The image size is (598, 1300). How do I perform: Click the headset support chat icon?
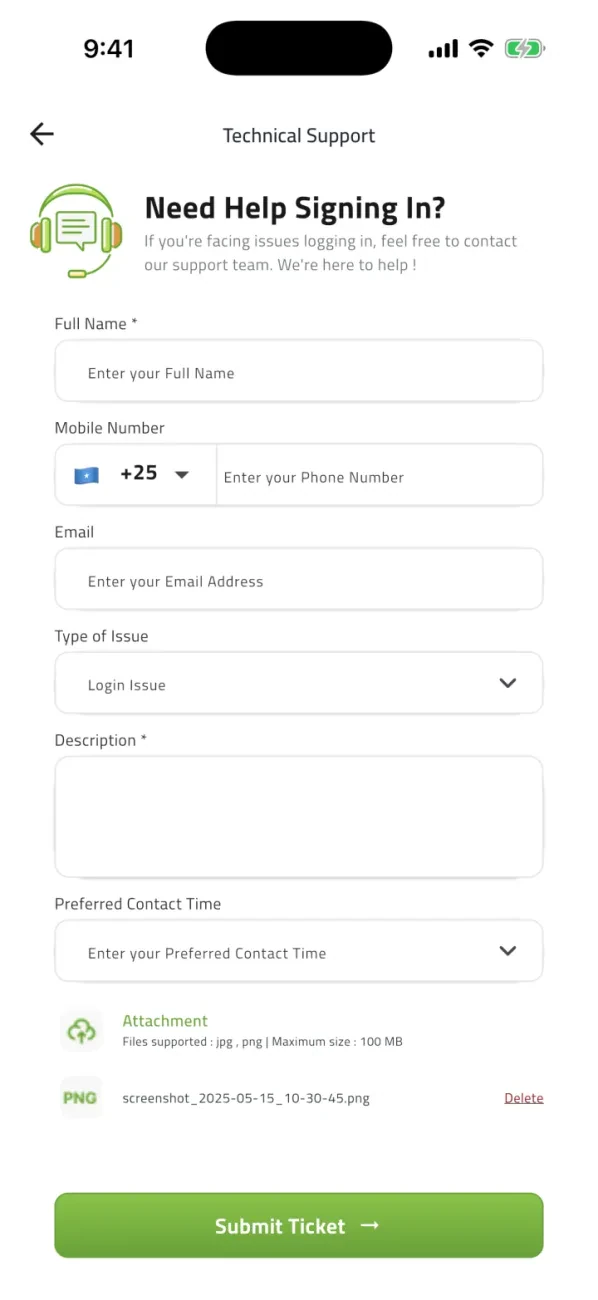pos(77,231)
